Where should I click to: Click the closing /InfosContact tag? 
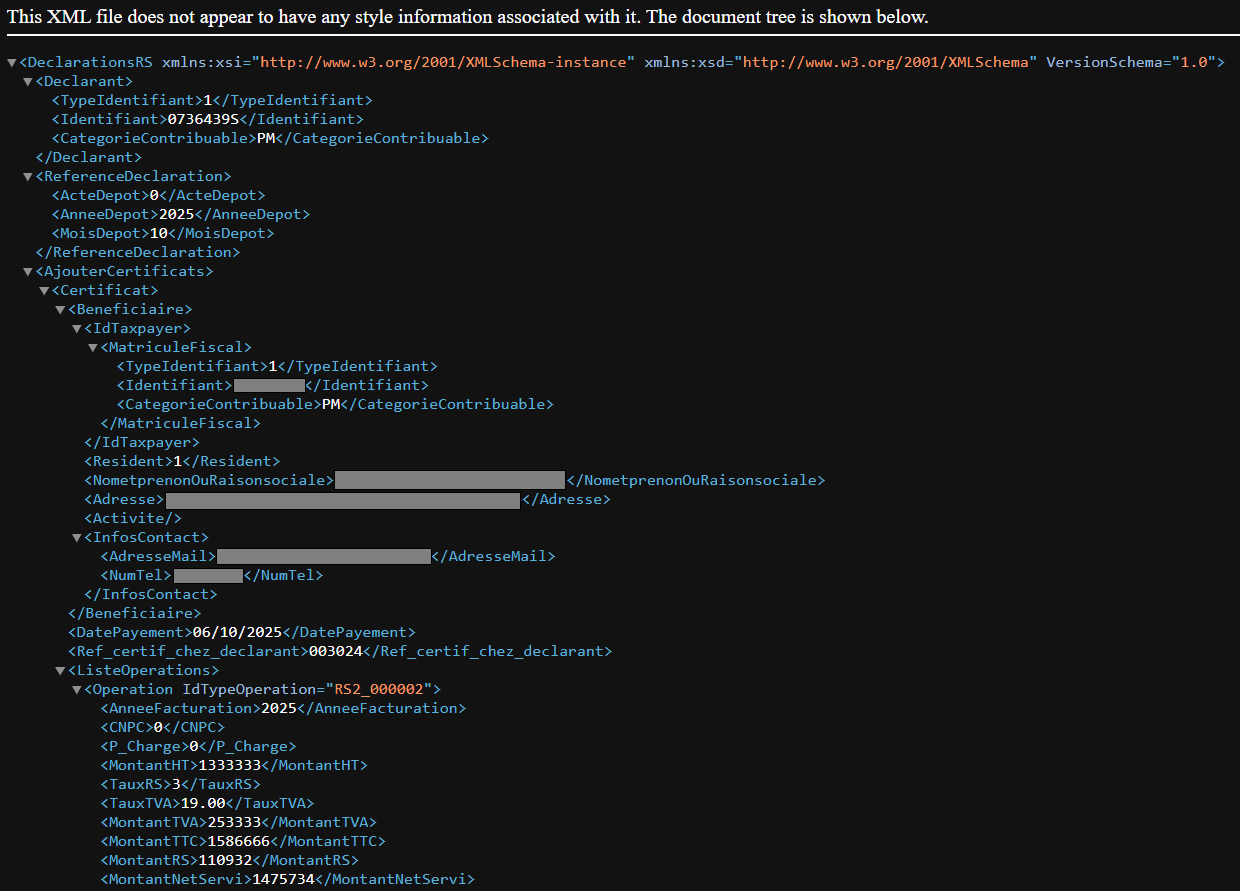click(150, 595)
